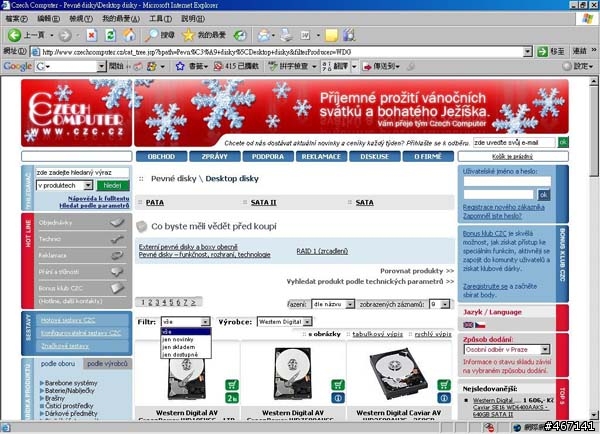Screen dimensions: 600x434
Task: Open the Filtr dropdown
Action: [186, 322]
